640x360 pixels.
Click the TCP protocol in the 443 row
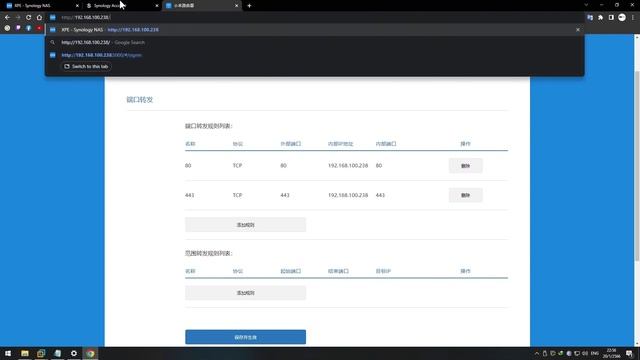[x=237, y=195]
